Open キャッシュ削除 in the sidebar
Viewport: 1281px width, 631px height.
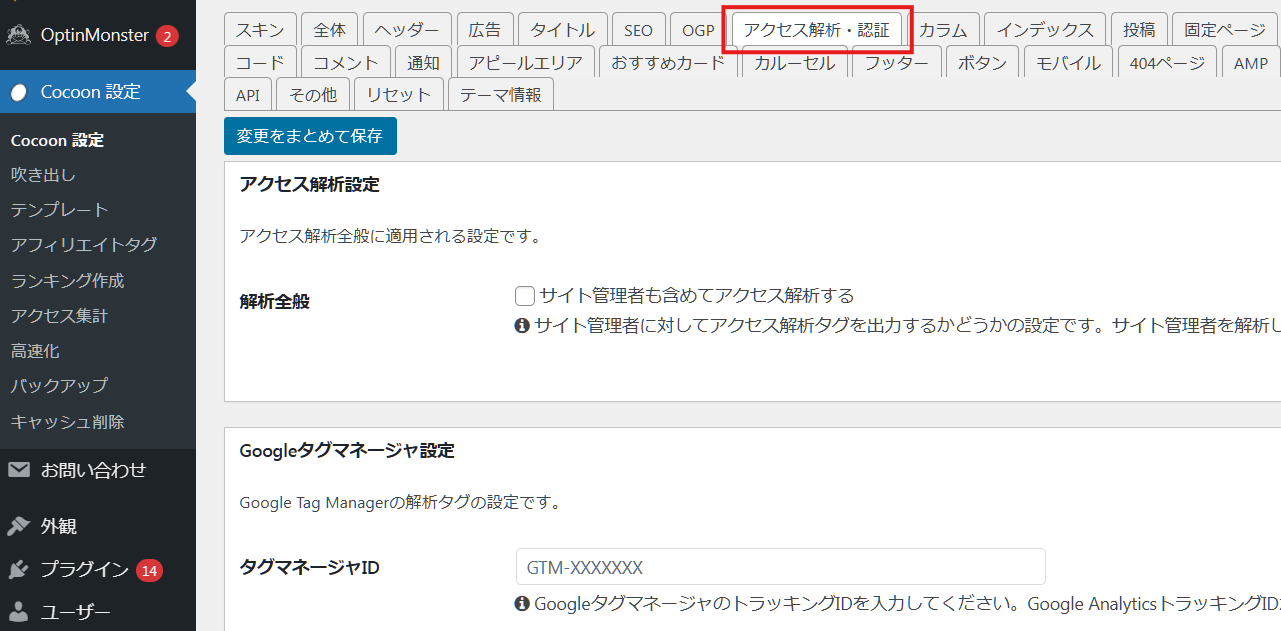point(67,421)
